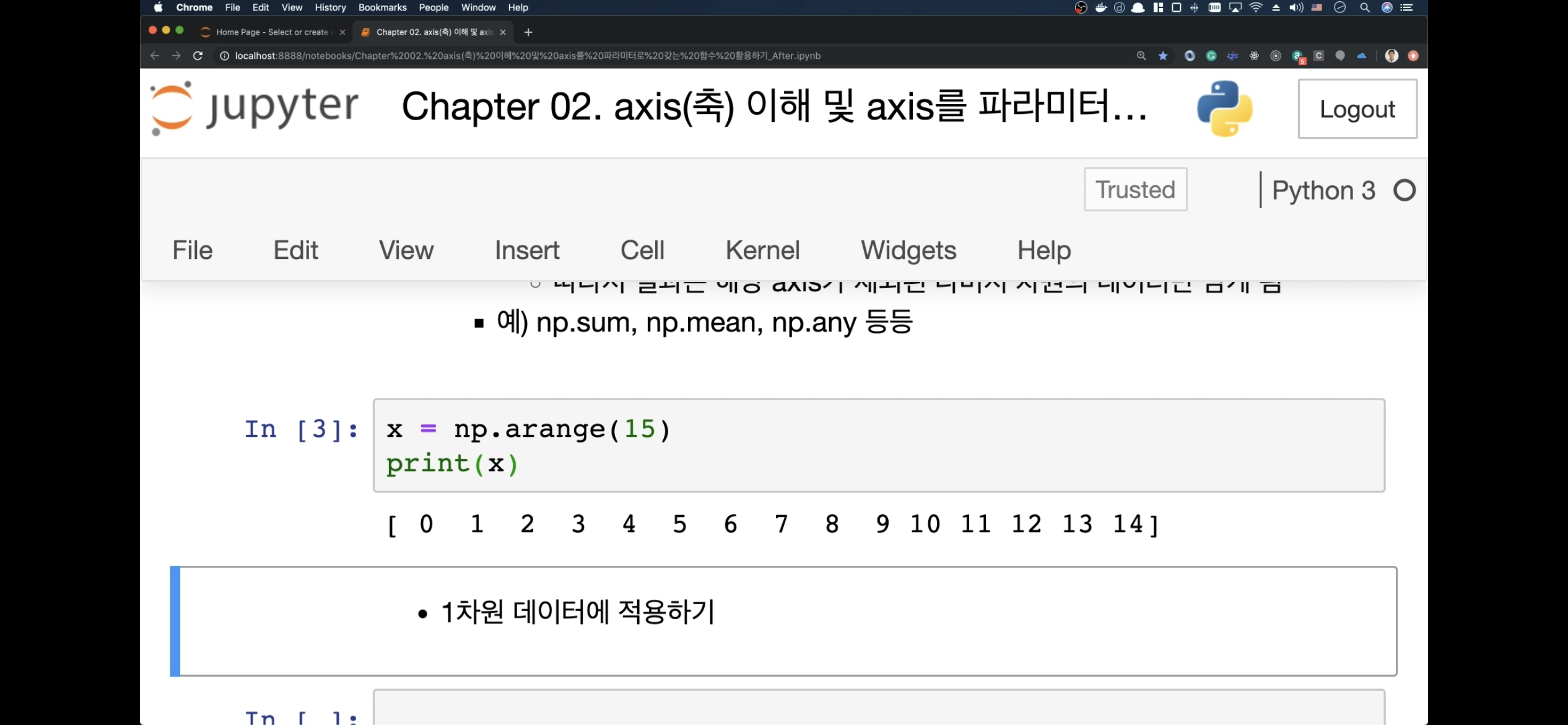Click the Wi-Fi status icon
The image size is (1568, 725).
[1255, 7]
